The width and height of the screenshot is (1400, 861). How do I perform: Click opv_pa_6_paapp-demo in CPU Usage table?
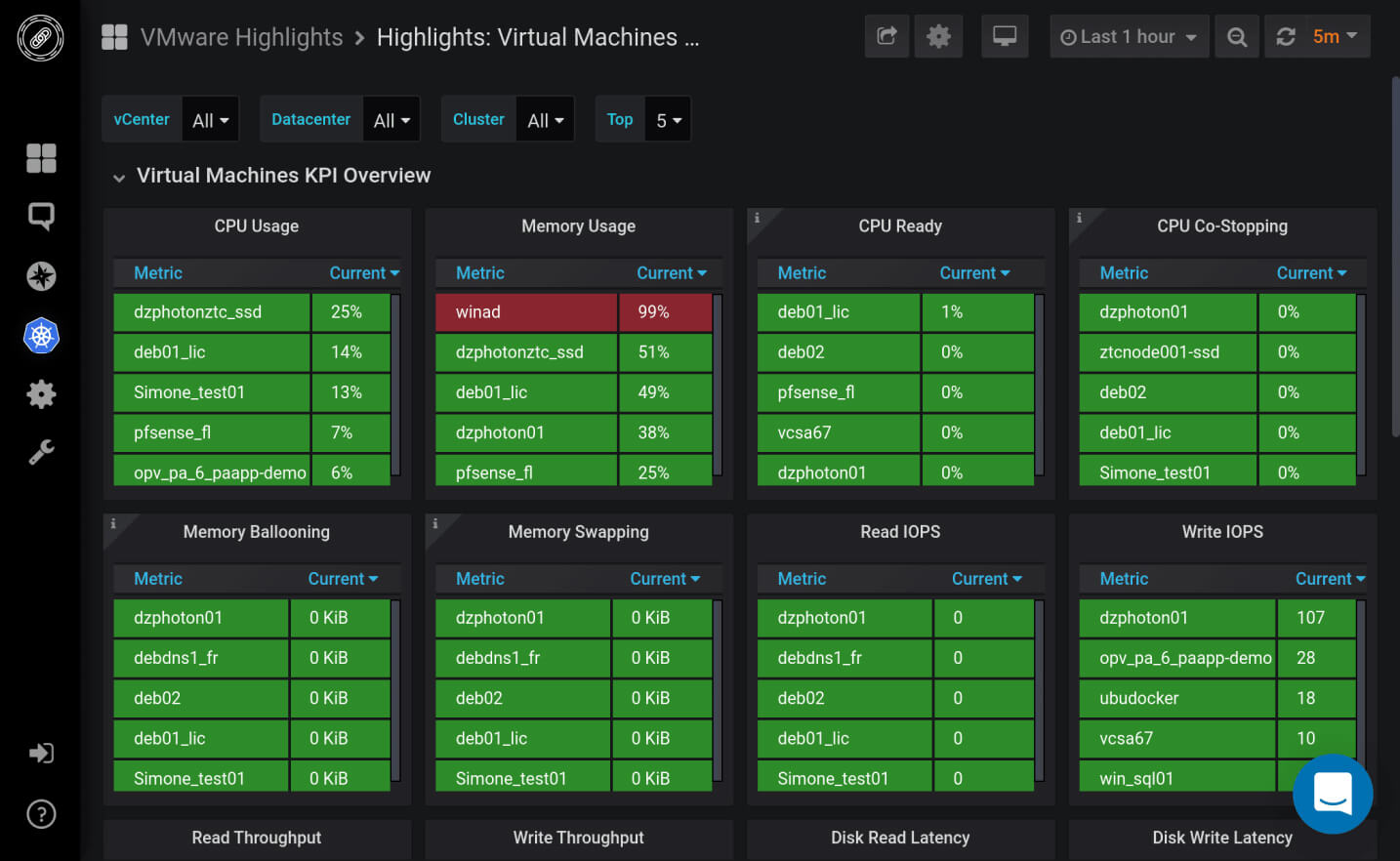(x=220, y=472)
